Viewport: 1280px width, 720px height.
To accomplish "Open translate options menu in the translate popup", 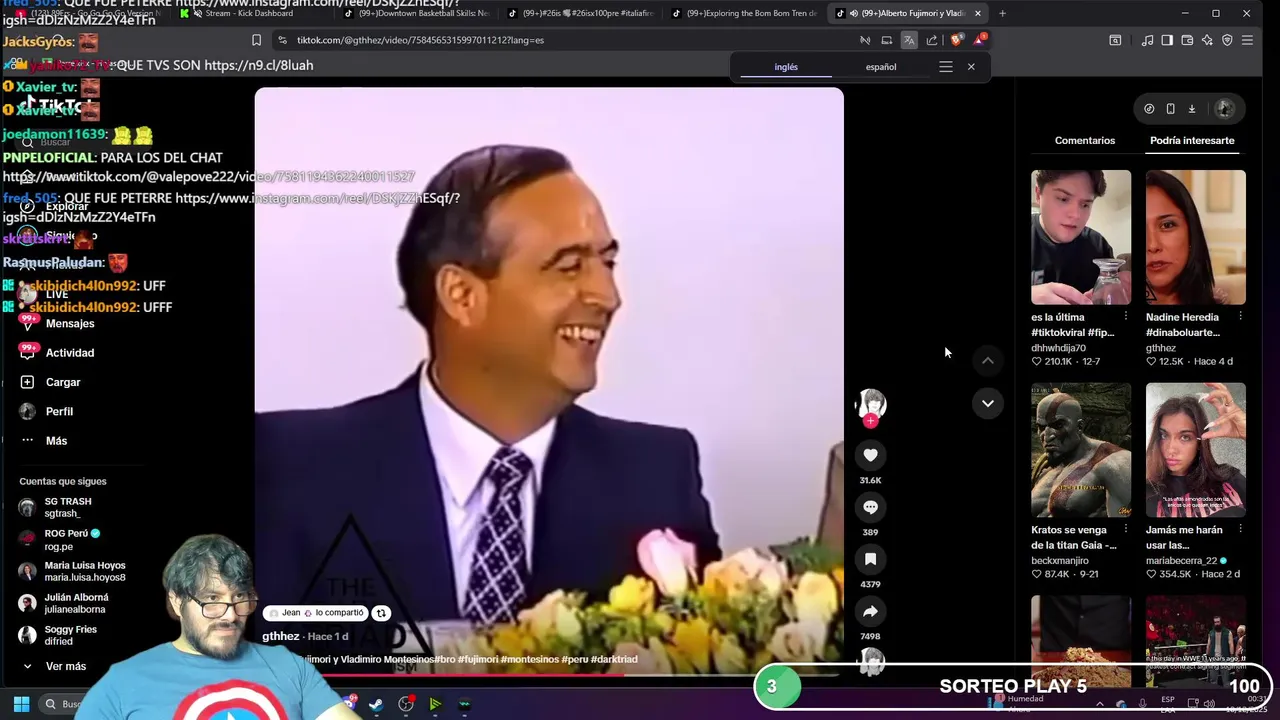I will (x=946, y=67).
